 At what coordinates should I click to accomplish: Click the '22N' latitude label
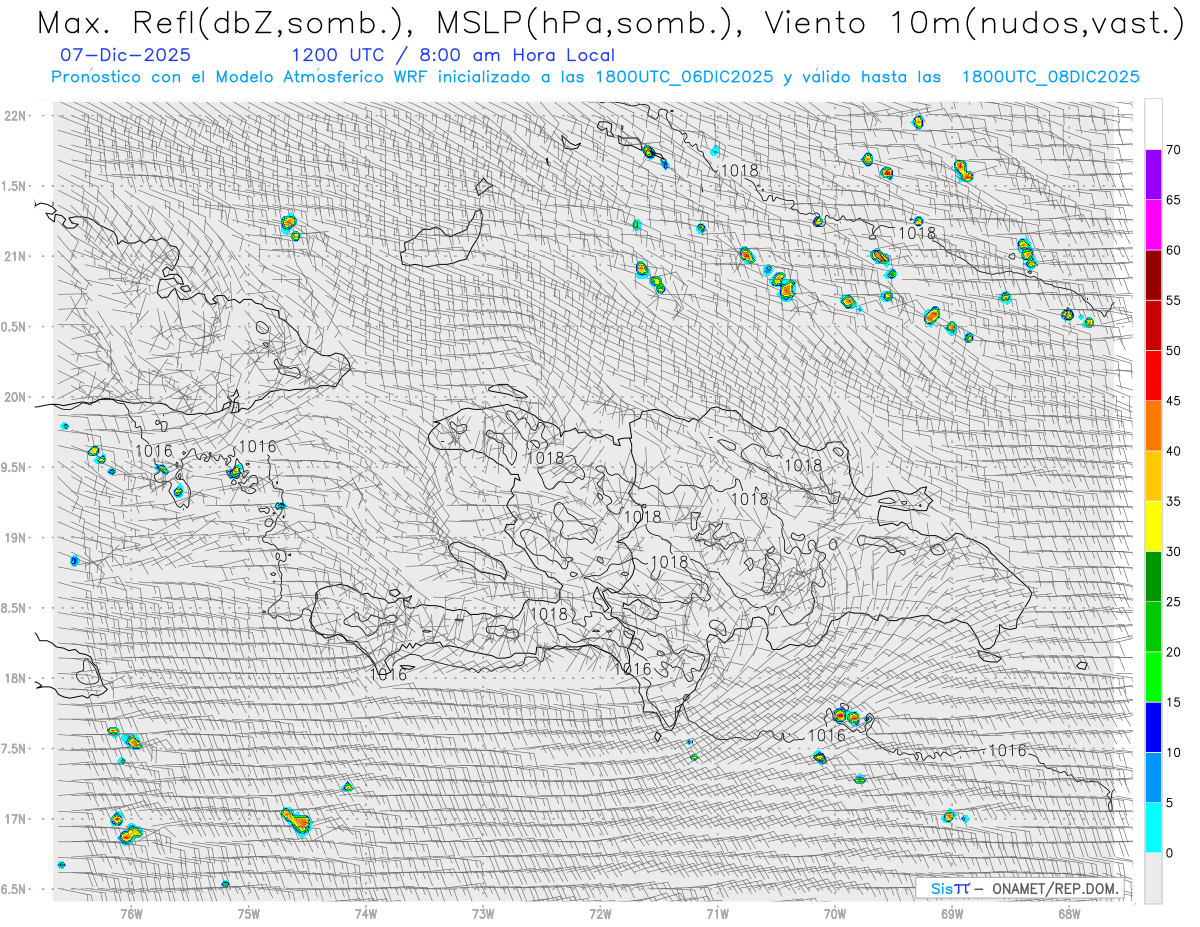pyautogui.click(x=17, y=116)
